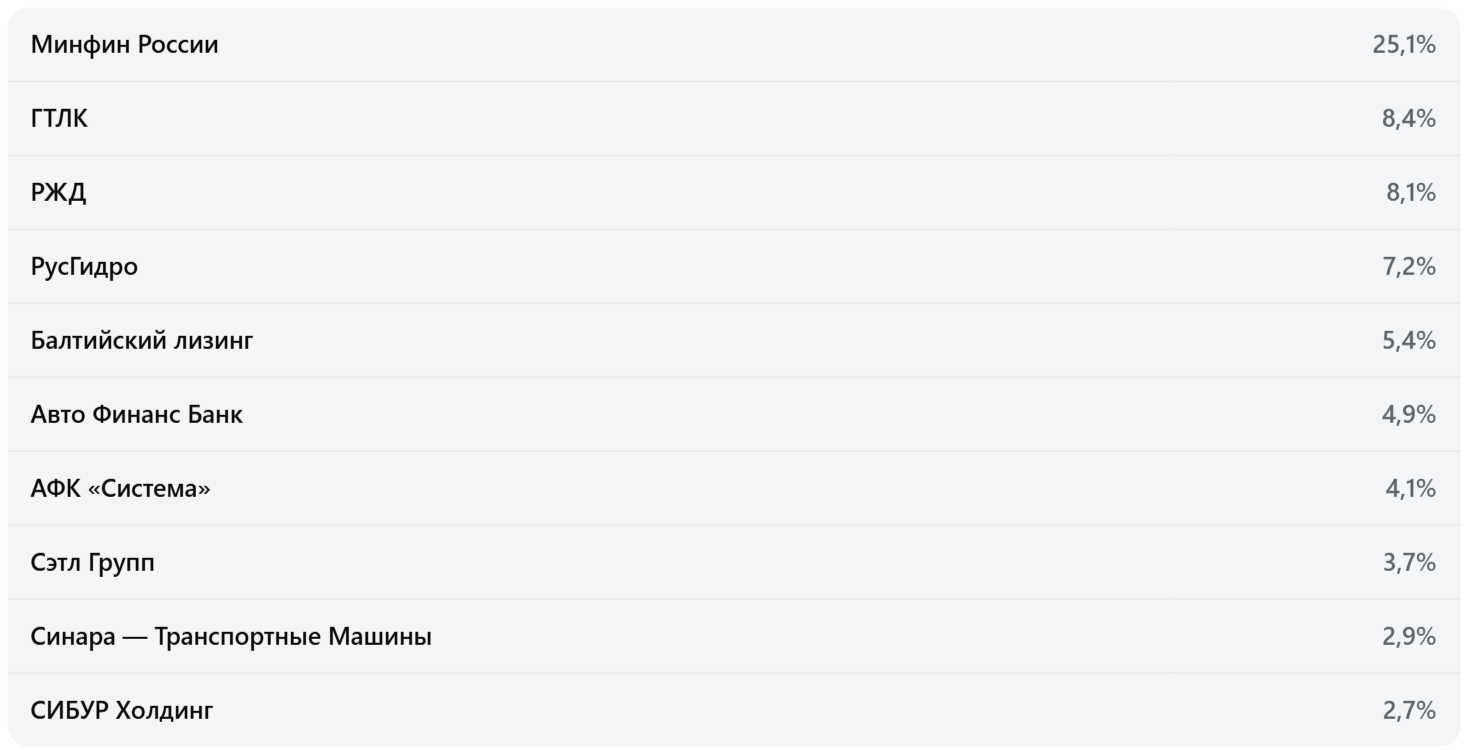
Task: Click the РЖД issuer label
Action: [58, 193]
